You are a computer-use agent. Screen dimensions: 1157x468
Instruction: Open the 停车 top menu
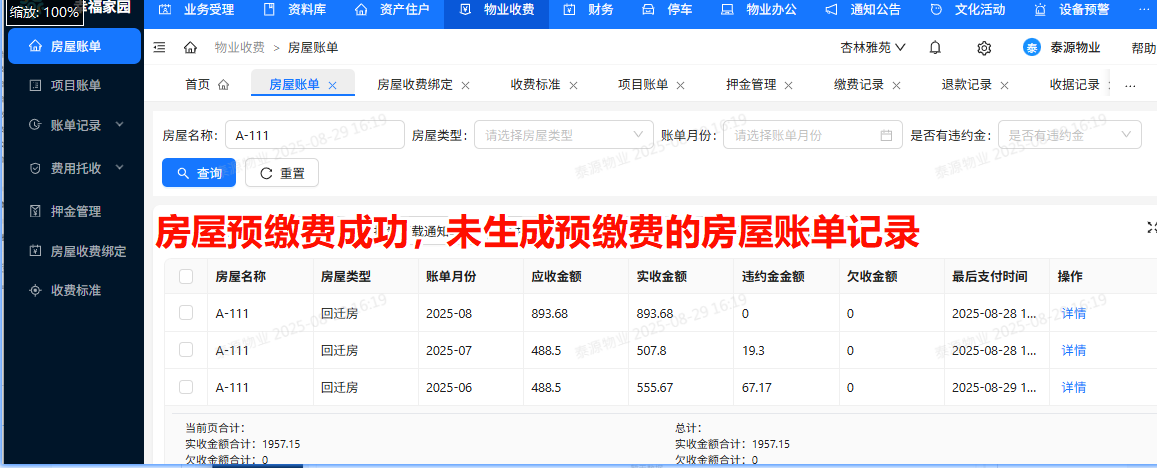tap(668, 10)
